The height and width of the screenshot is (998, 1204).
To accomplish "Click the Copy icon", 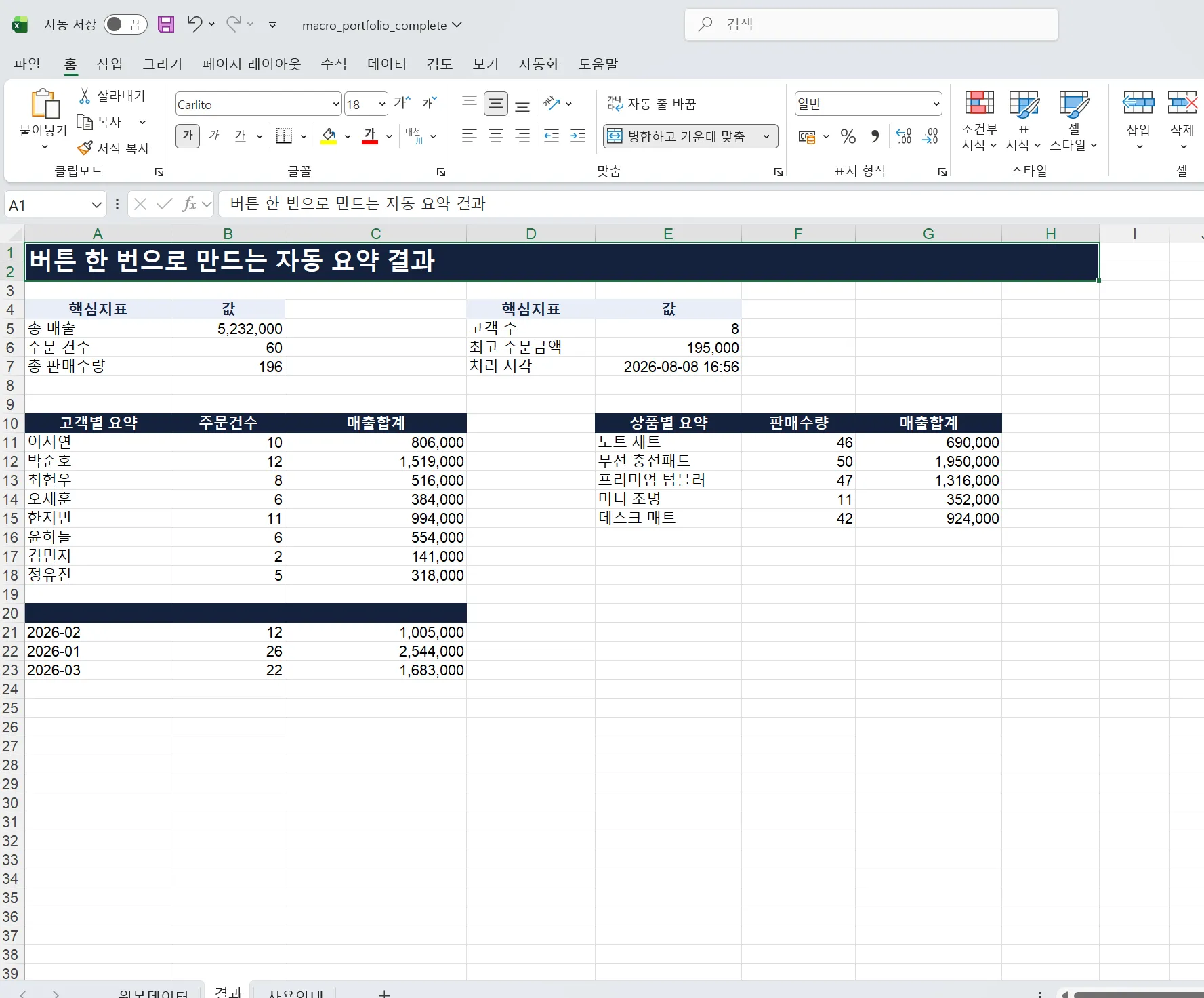I will [85, 122].
